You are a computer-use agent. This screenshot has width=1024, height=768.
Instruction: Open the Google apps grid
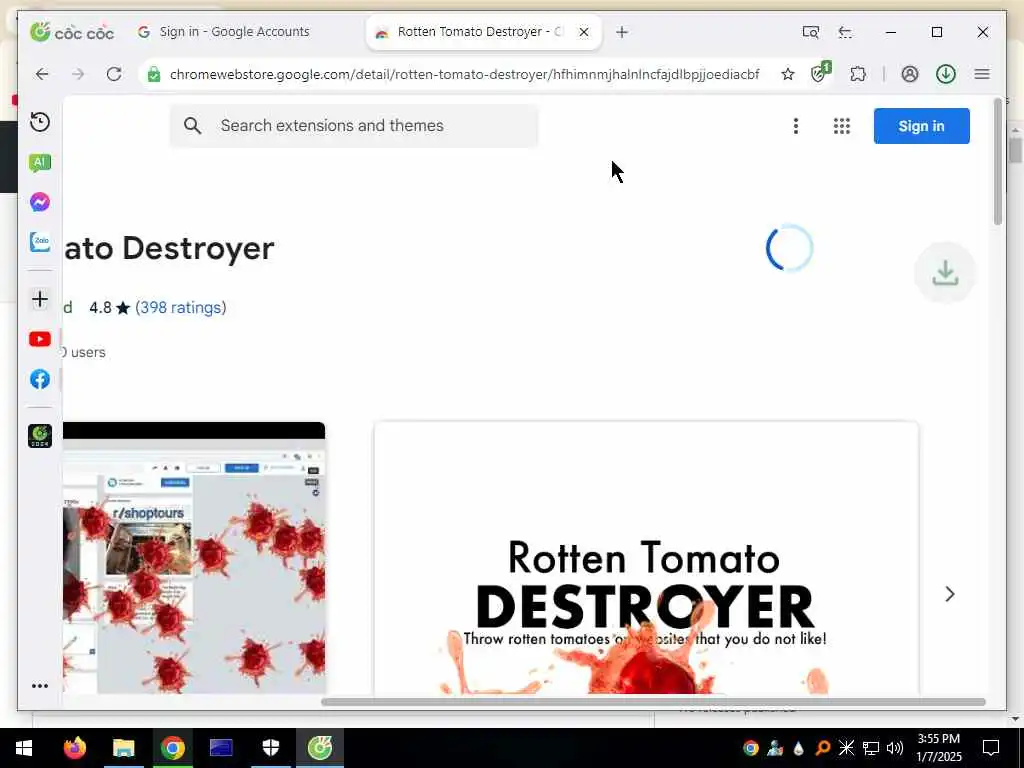click(842, 126)
